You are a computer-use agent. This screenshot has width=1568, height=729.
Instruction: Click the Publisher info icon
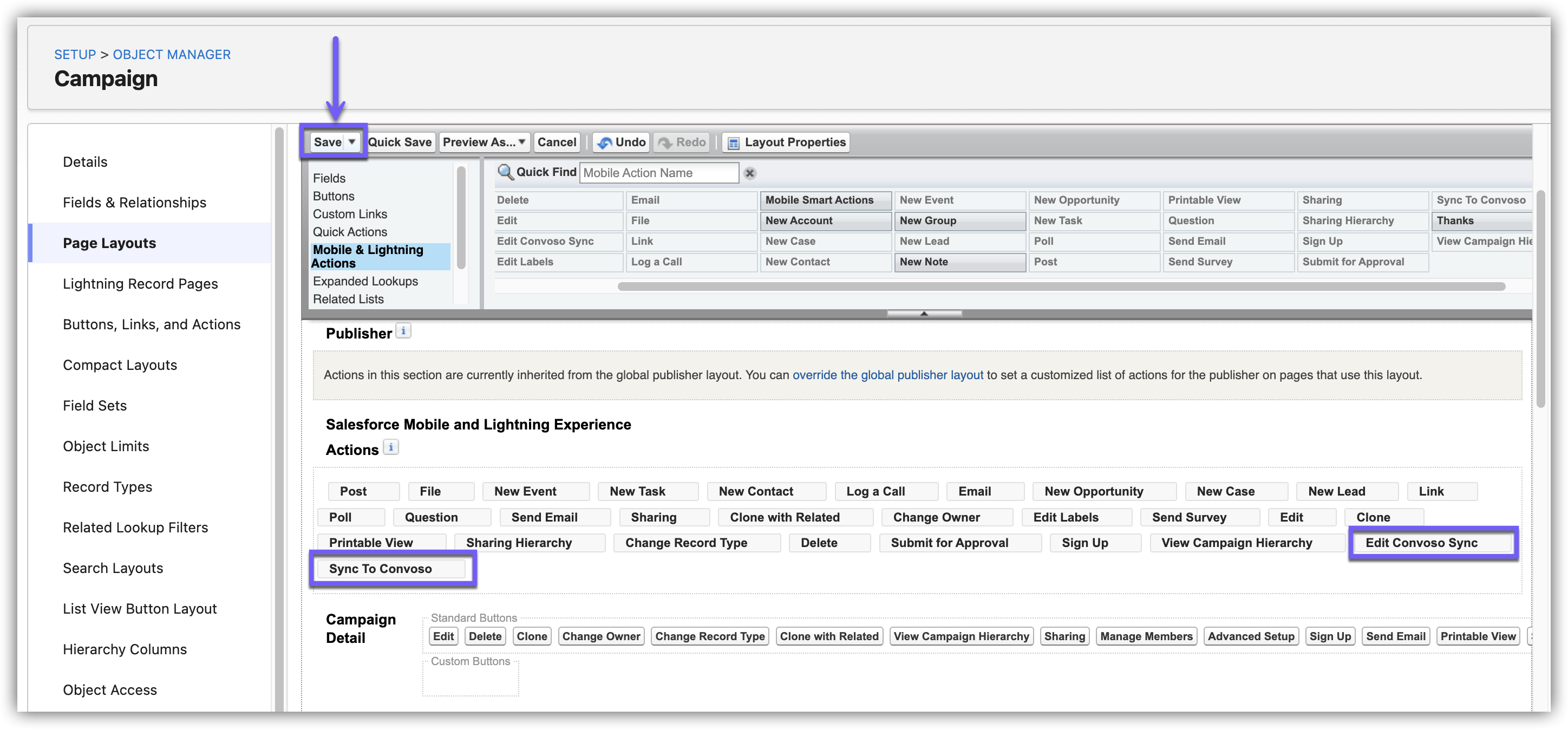[403, 331]
